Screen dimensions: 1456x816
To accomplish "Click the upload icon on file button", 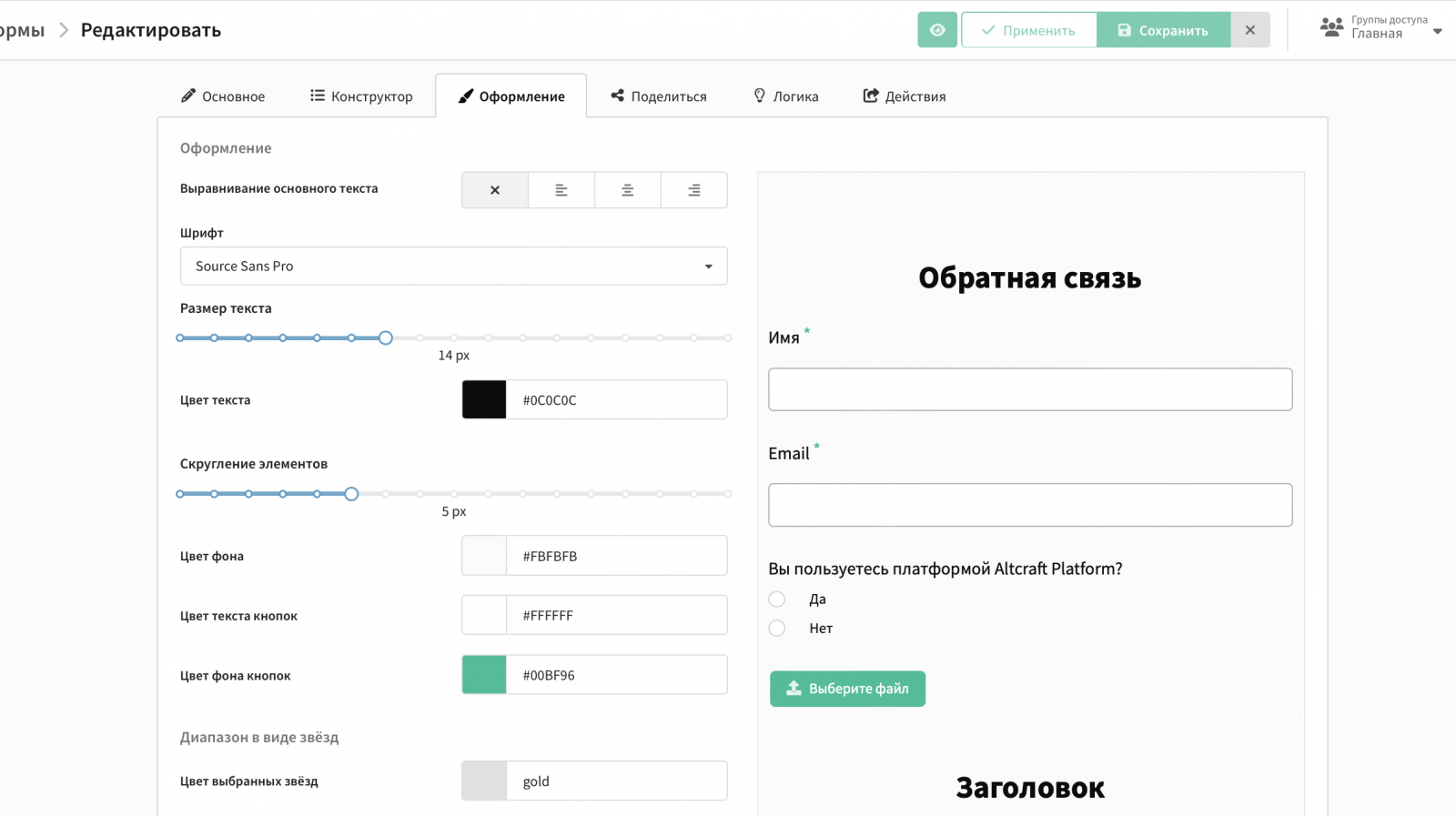I will pyautogui.click(x=794, y=689).
